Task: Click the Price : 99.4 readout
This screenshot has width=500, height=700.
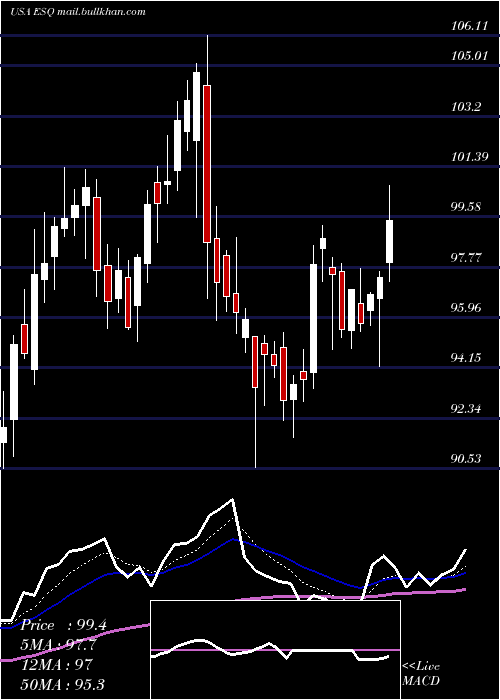Action: coord(63,625)
